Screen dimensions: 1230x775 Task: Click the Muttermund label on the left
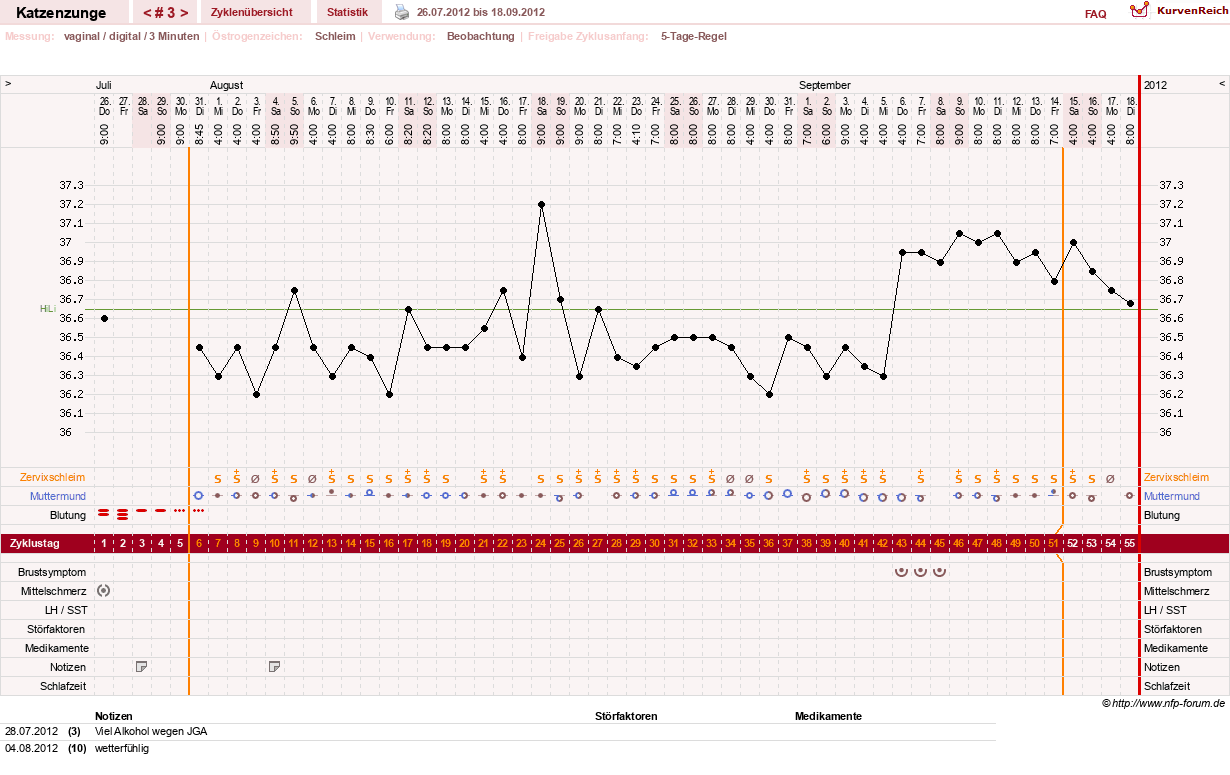point(57,496)
